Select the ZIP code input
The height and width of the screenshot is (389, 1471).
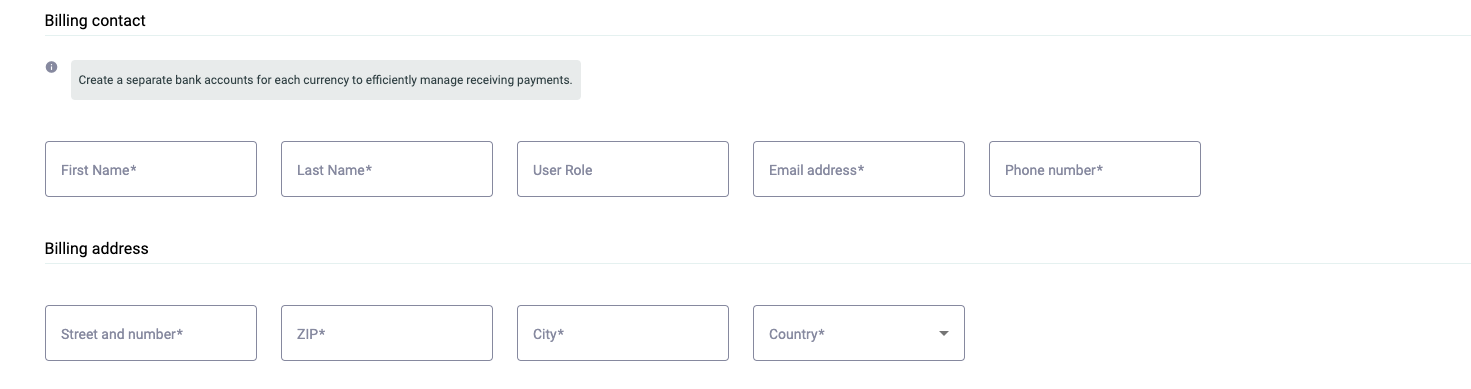387,333
